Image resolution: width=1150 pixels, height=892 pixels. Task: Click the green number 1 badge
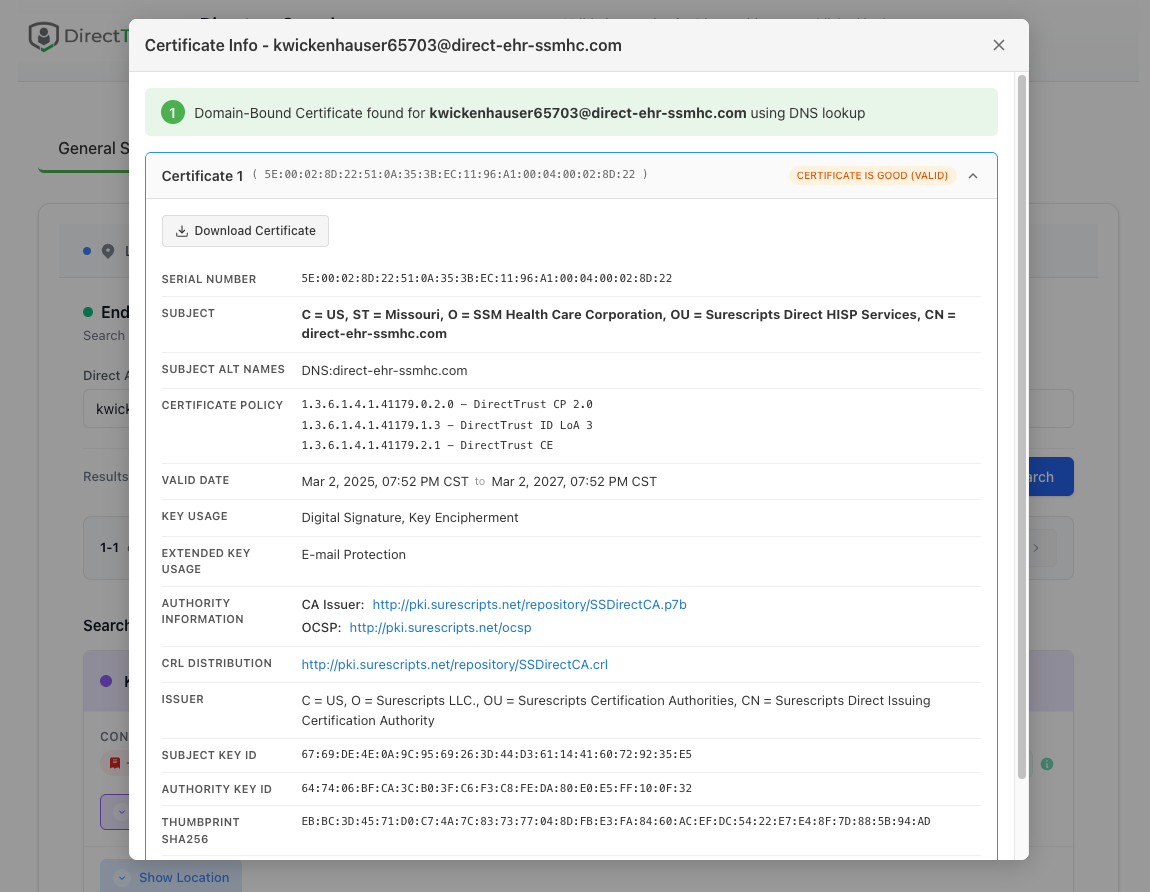[x=173, y=112]
